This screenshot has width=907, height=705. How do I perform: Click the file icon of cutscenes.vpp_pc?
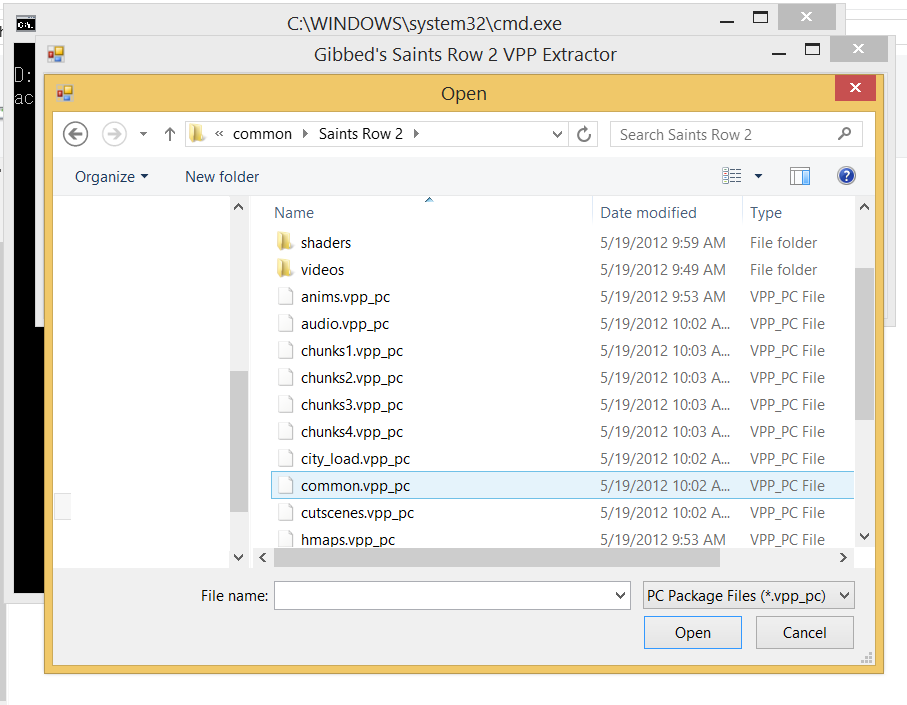tap(285, 512)
